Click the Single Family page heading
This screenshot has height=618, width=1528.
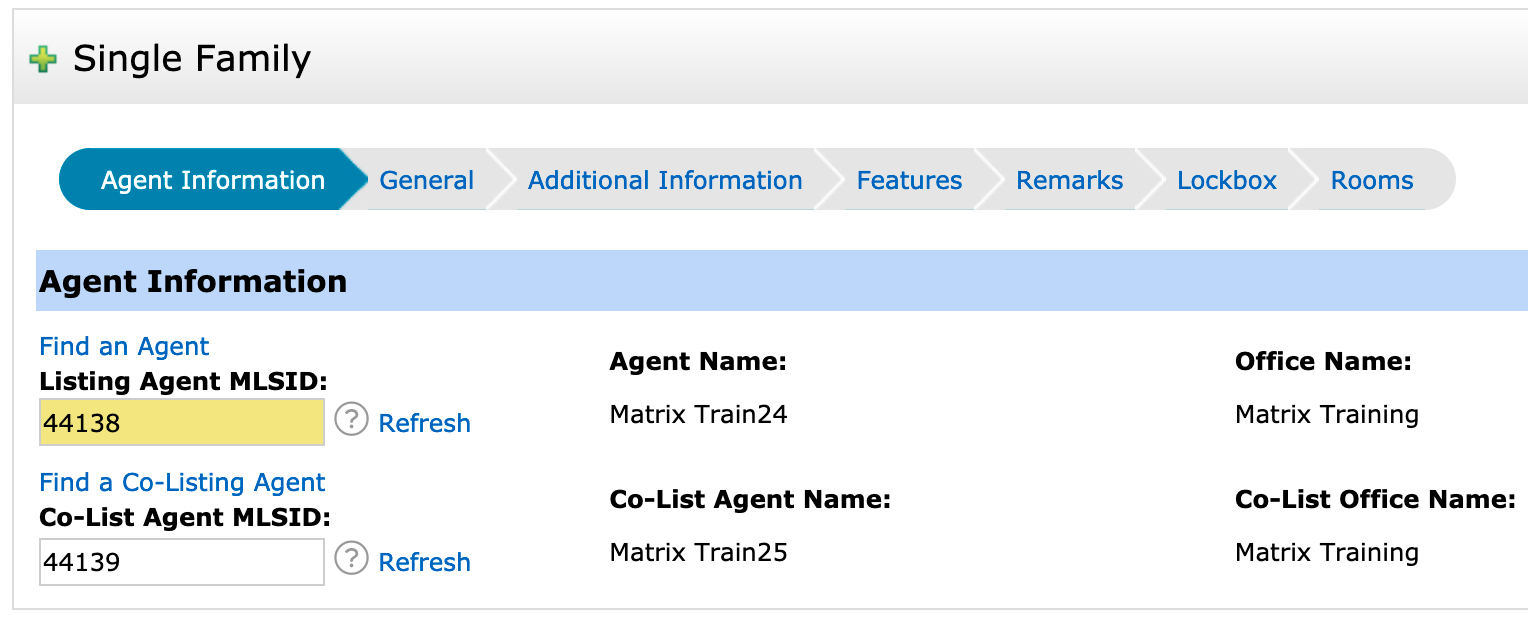190,58
